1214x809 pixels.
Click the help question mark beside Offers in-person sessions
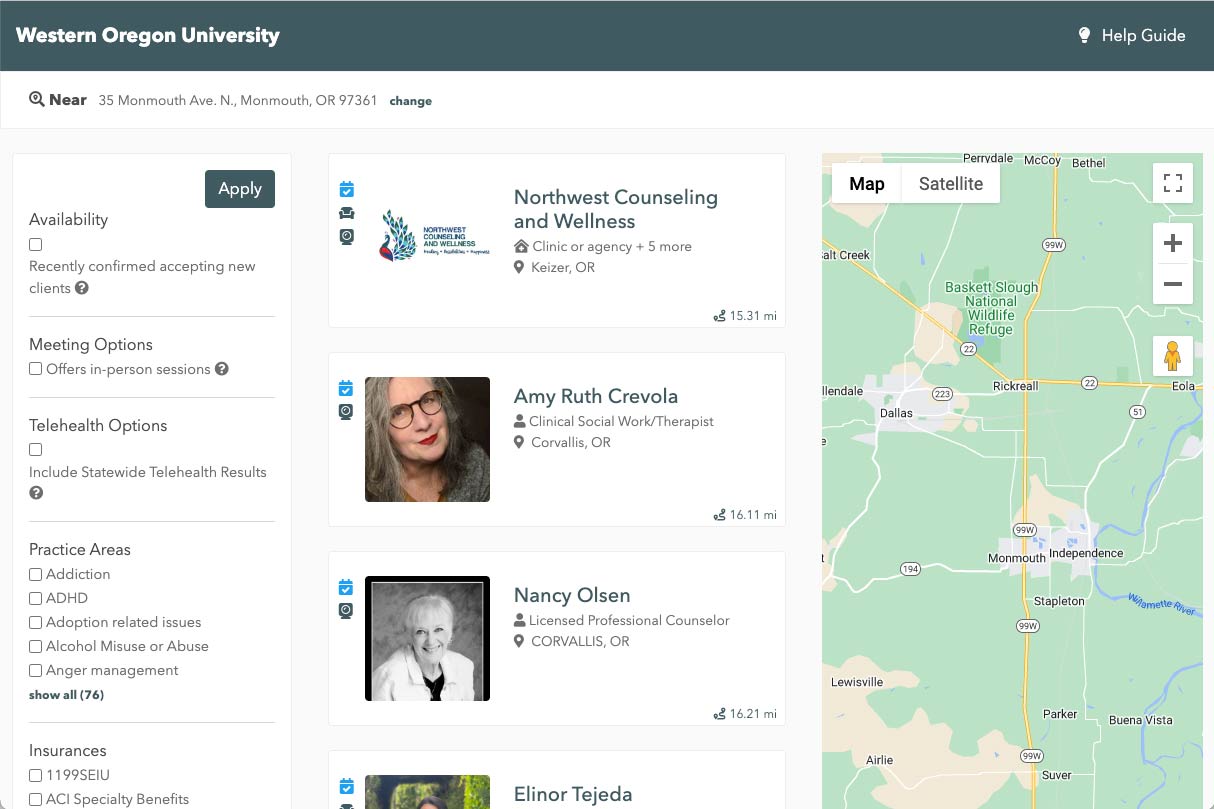[x=221, y=369]
